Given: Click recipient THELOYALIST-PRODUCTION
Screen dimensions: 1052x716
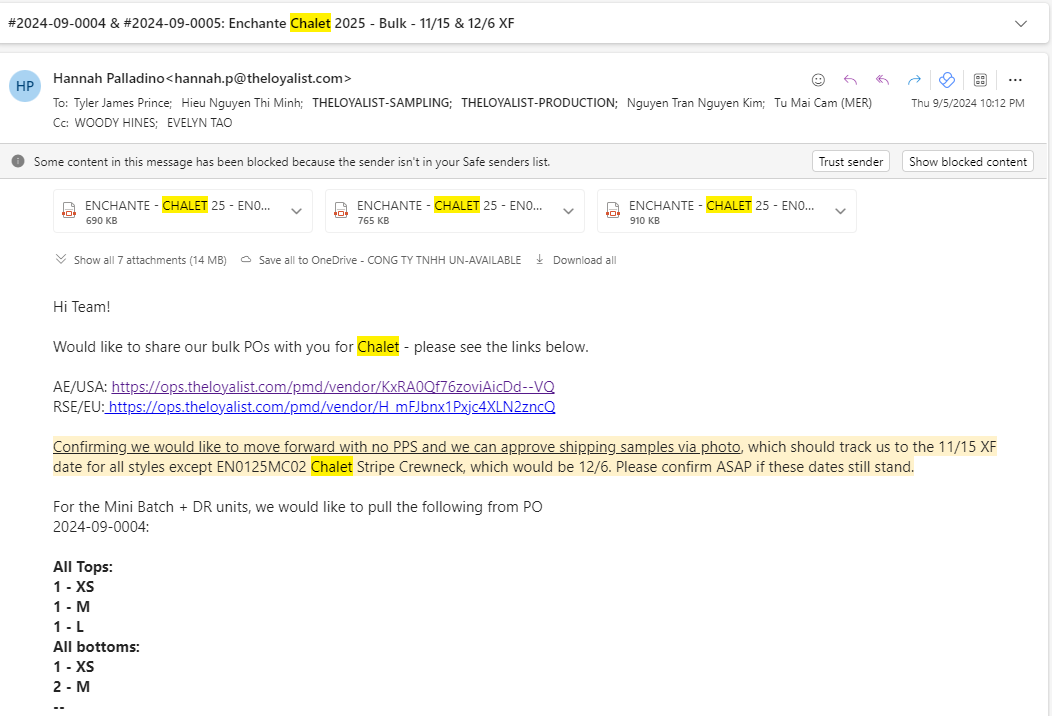Looking at the screenshot, I should coord(539,103).
